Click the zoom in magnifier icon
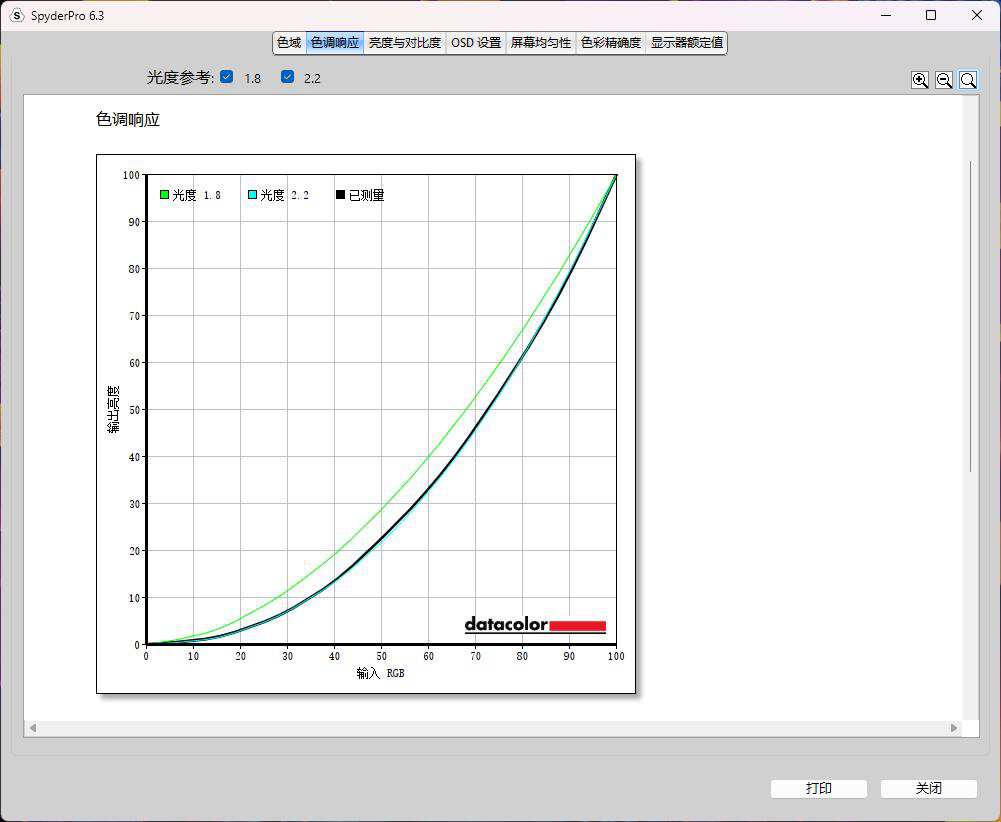Image resolution: width=1001 pixels, height=822 pixels. pos(919,80)
